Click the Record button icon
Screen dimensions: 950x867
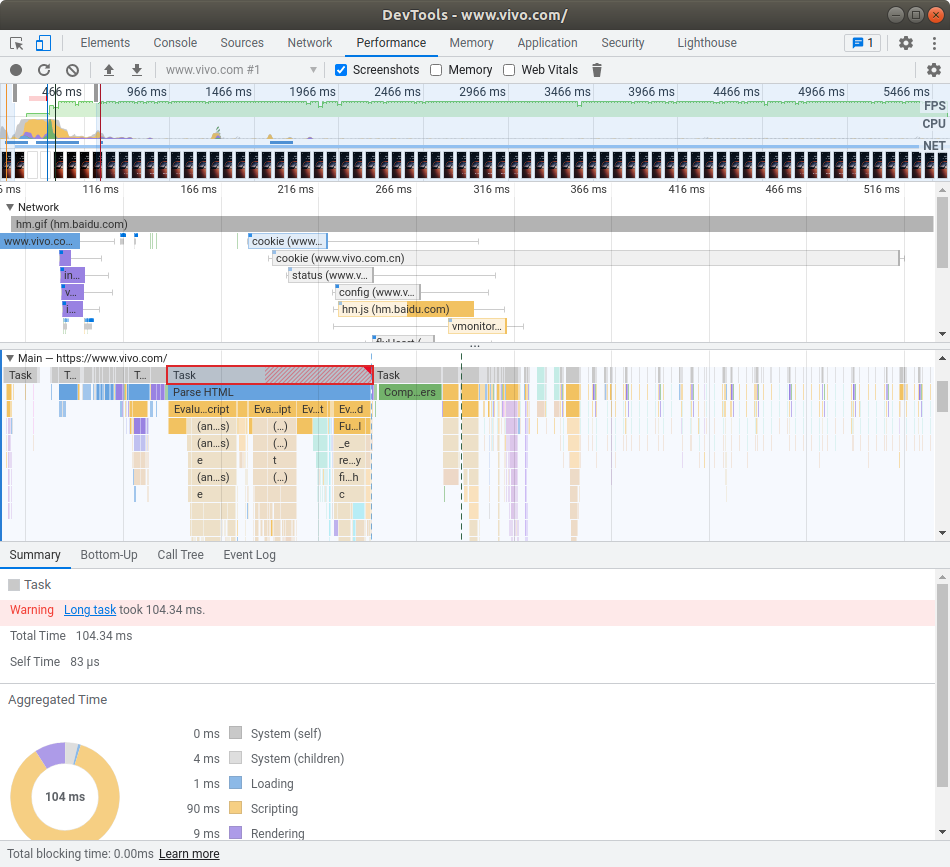coord(16,70)
